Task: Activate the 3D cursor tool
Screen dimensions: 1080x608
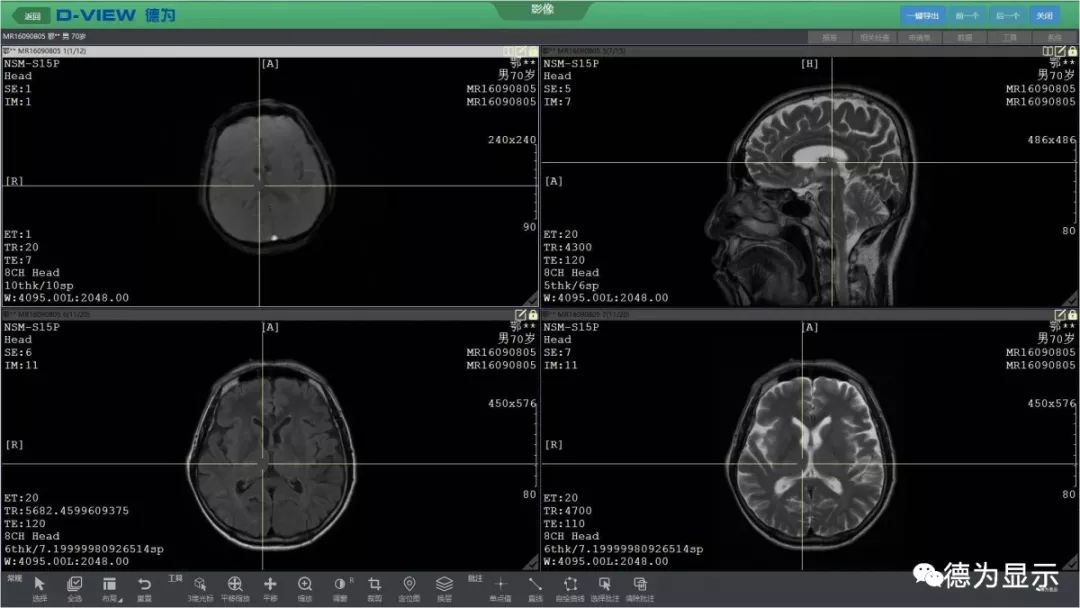Action: [x=199, y=585]
